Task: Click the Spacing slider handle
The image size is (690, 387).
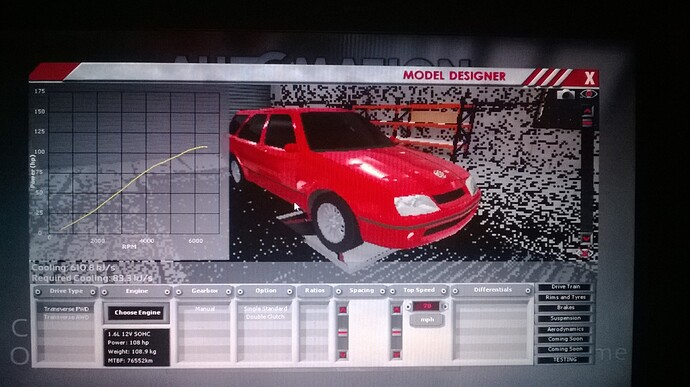Action: pyautogui.click(x=343, y=332)
